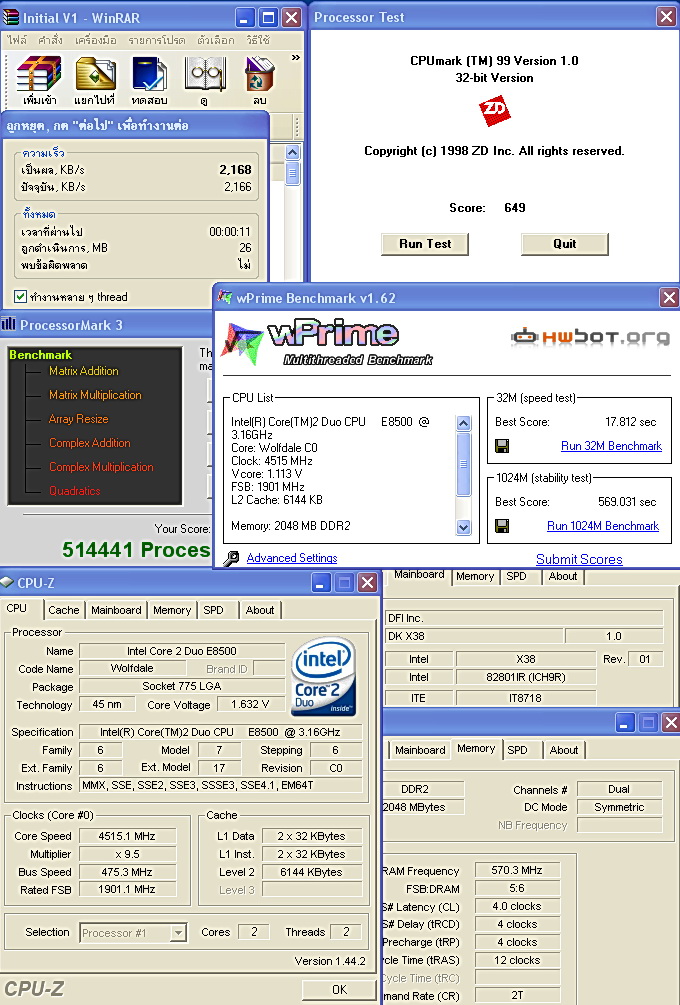Click the ZD logo in Processor Test
Screen dimensions: 680x1005
(494, 110)
